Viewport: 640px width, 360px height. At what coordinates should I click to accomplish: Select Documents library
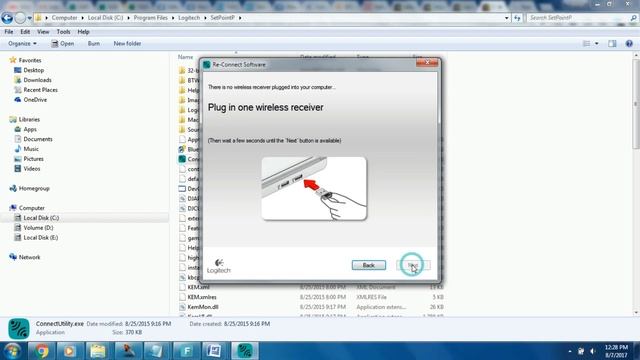click(x=38, y=139)
